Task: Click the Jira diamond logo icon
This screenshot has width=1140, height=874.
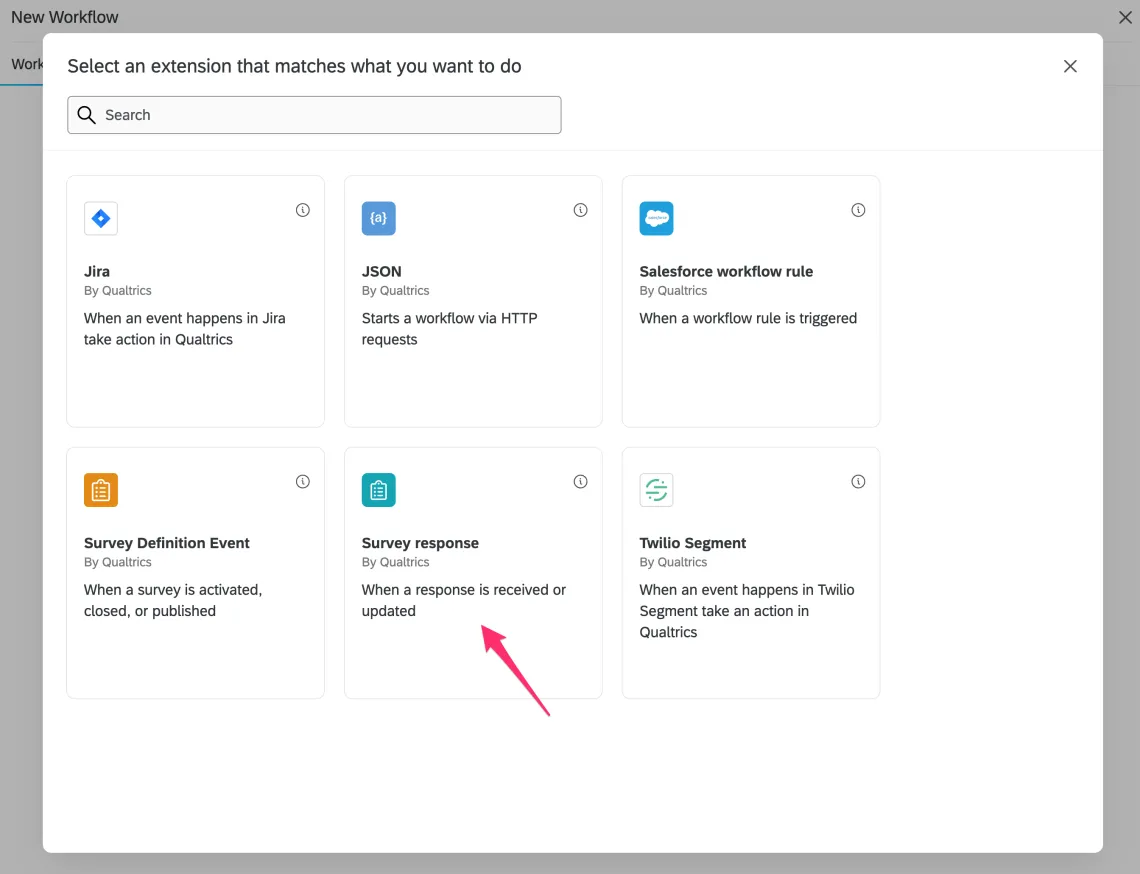Action: [x=101, y=218]
